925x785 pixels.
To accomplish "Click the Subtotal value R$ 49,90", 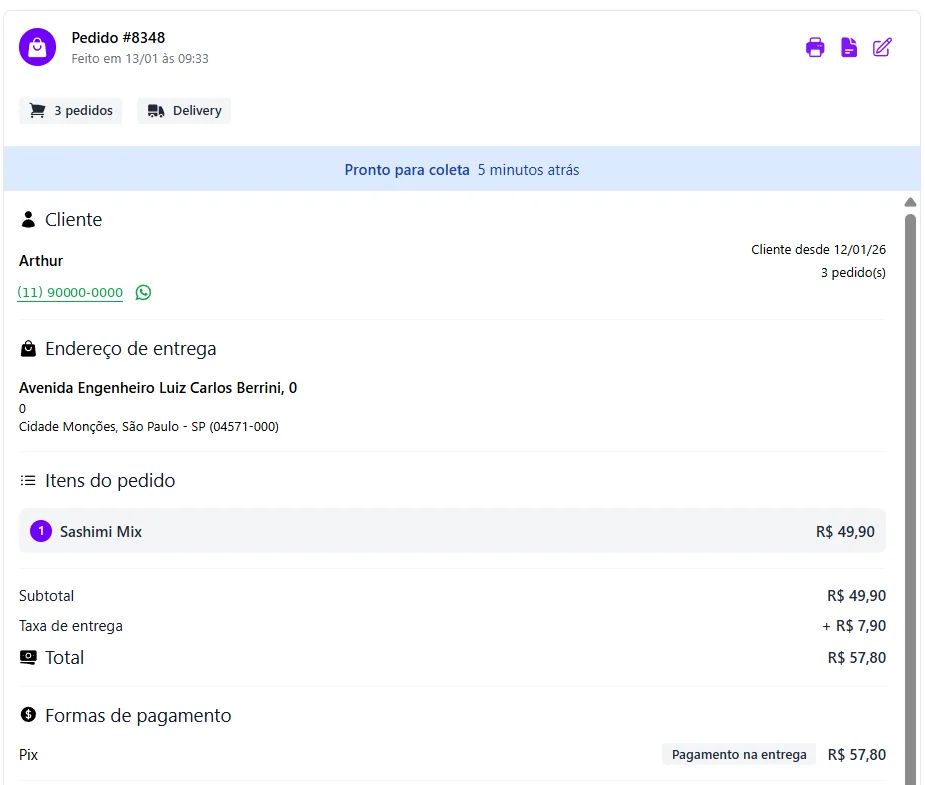I will [856, 596].
